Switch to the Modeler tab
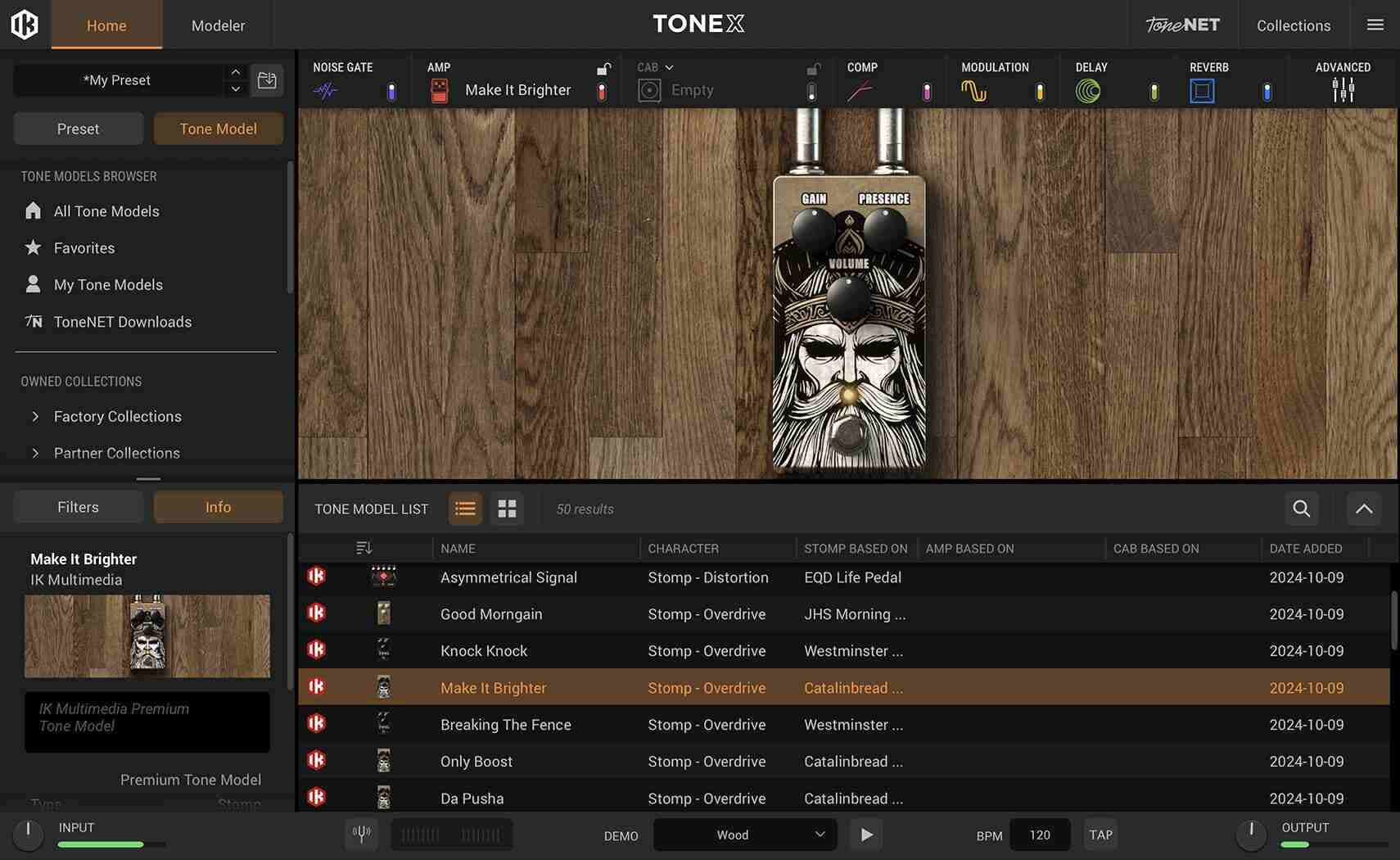 point(217,25)
